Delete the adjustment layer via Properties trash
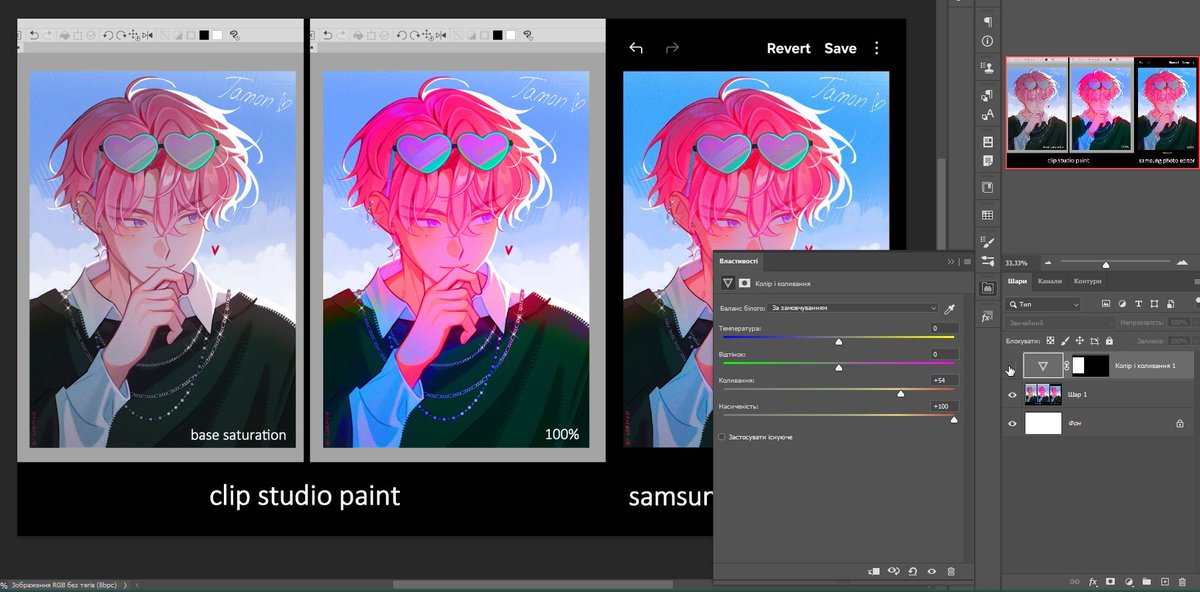Image resolution: width=1200 pixels, height=592 pixels. tap(951, 571)
